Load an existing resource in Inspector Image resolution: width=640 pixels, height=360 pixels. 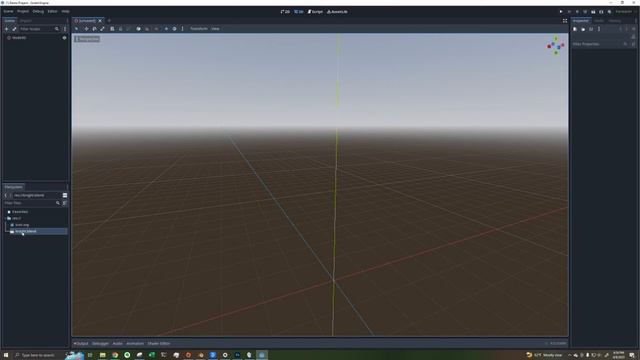point(583,29)
